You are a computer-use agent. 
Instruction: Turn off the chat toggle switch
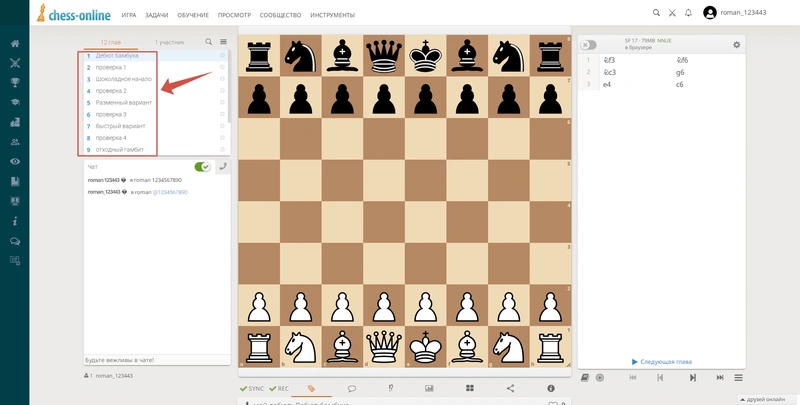pos(203,167)
